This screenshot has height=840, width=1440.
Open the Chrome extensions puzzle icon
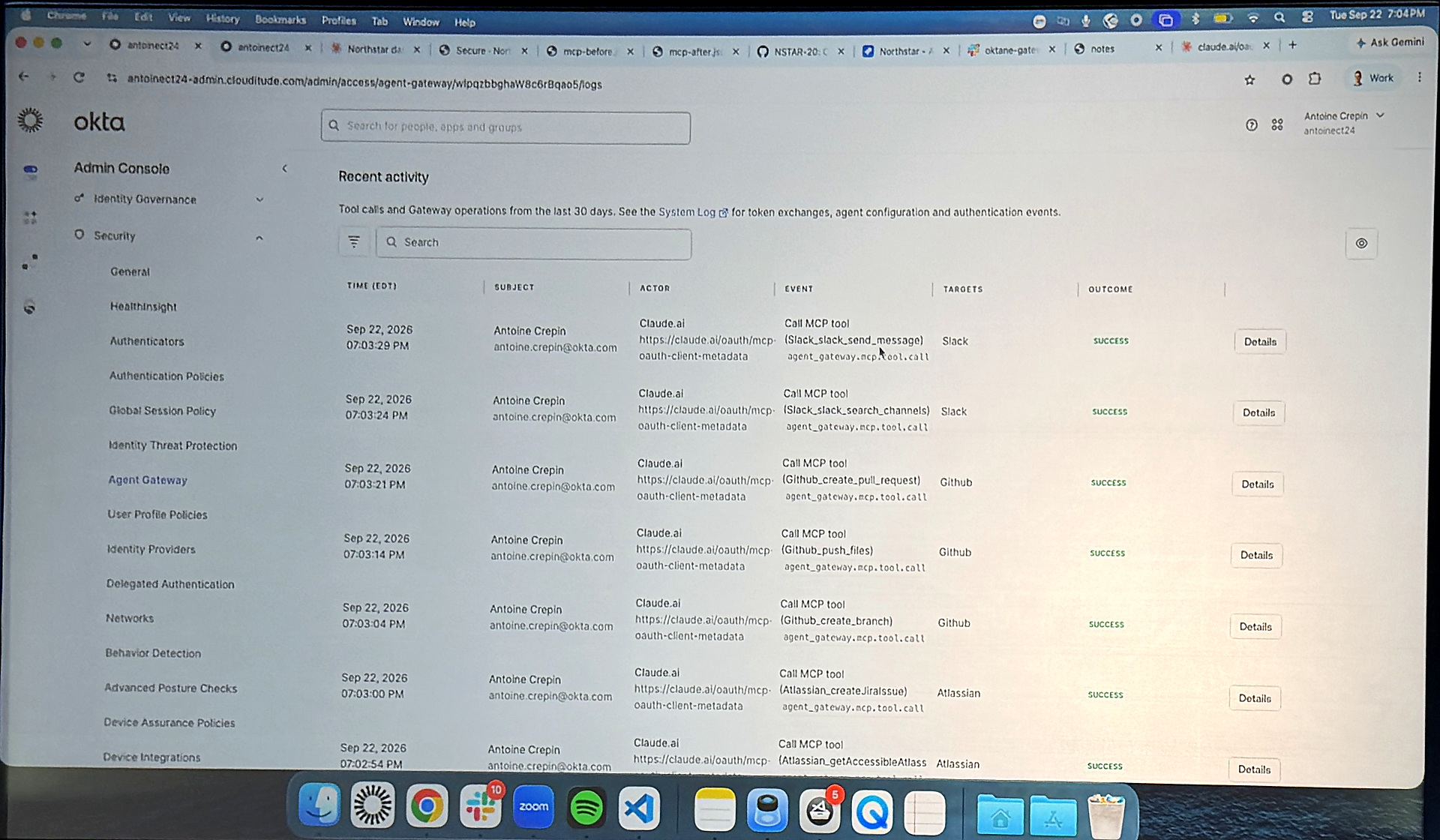coord(1315,79)
